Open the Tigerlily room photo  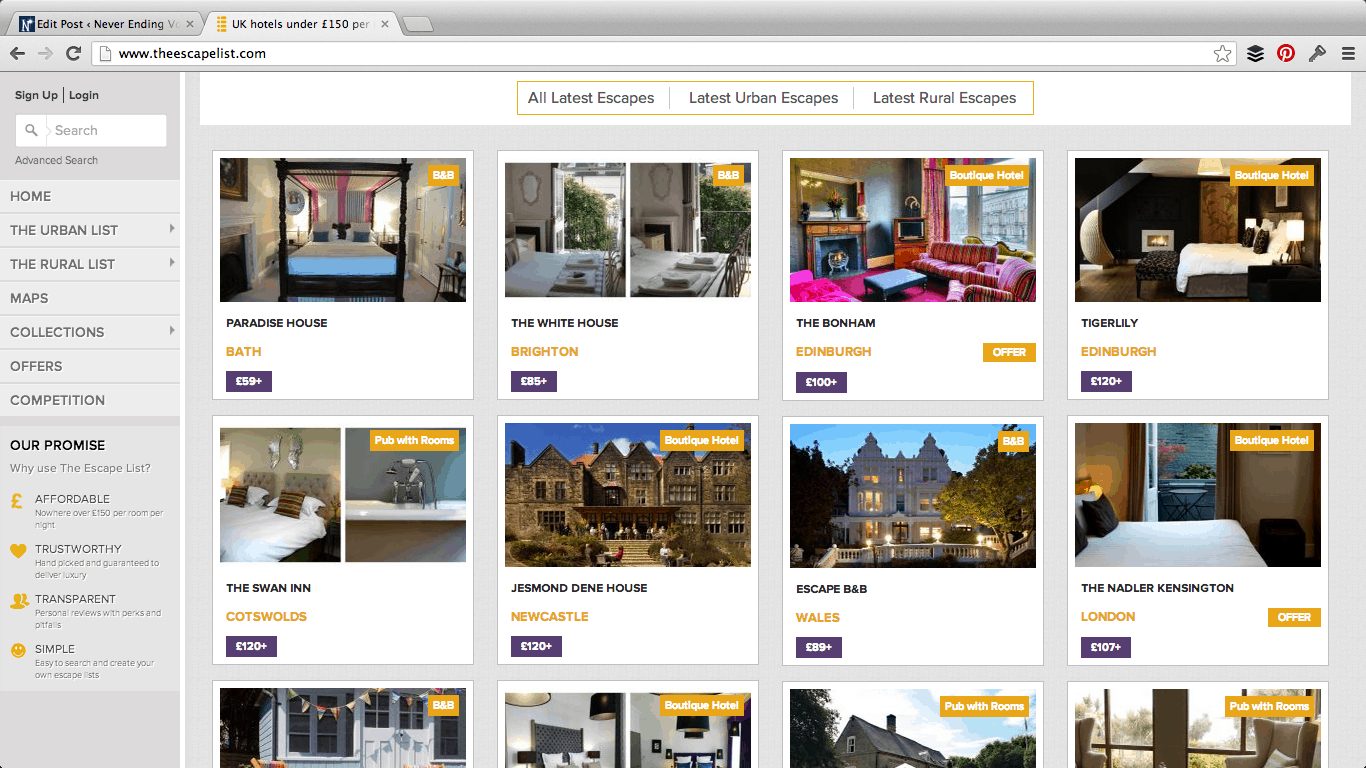(1198, 230)
